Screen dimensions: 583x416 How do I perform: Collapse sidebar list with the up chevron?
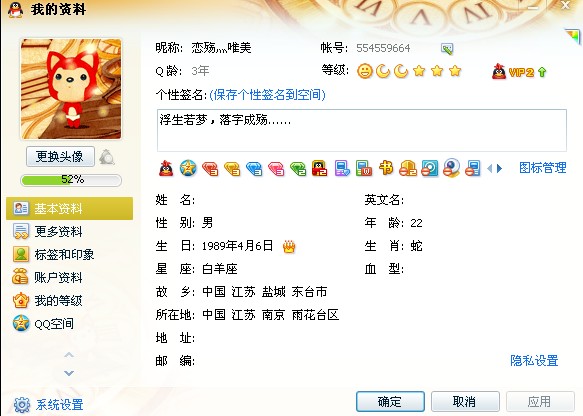pyautogui.click(x=69, y=355)
